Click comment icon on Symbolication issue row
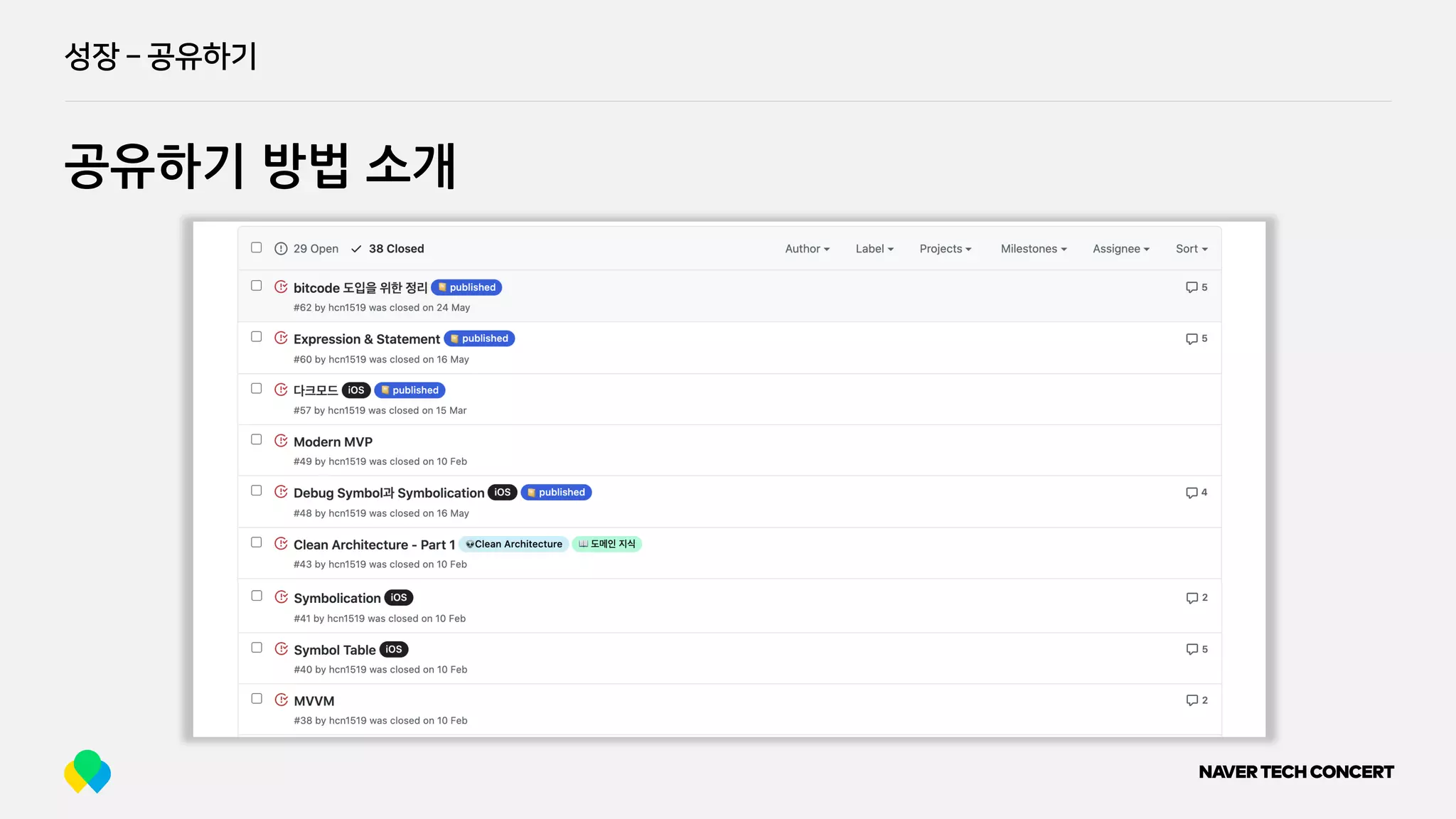Screen dimensions: 1456x819 [1192, 598]
